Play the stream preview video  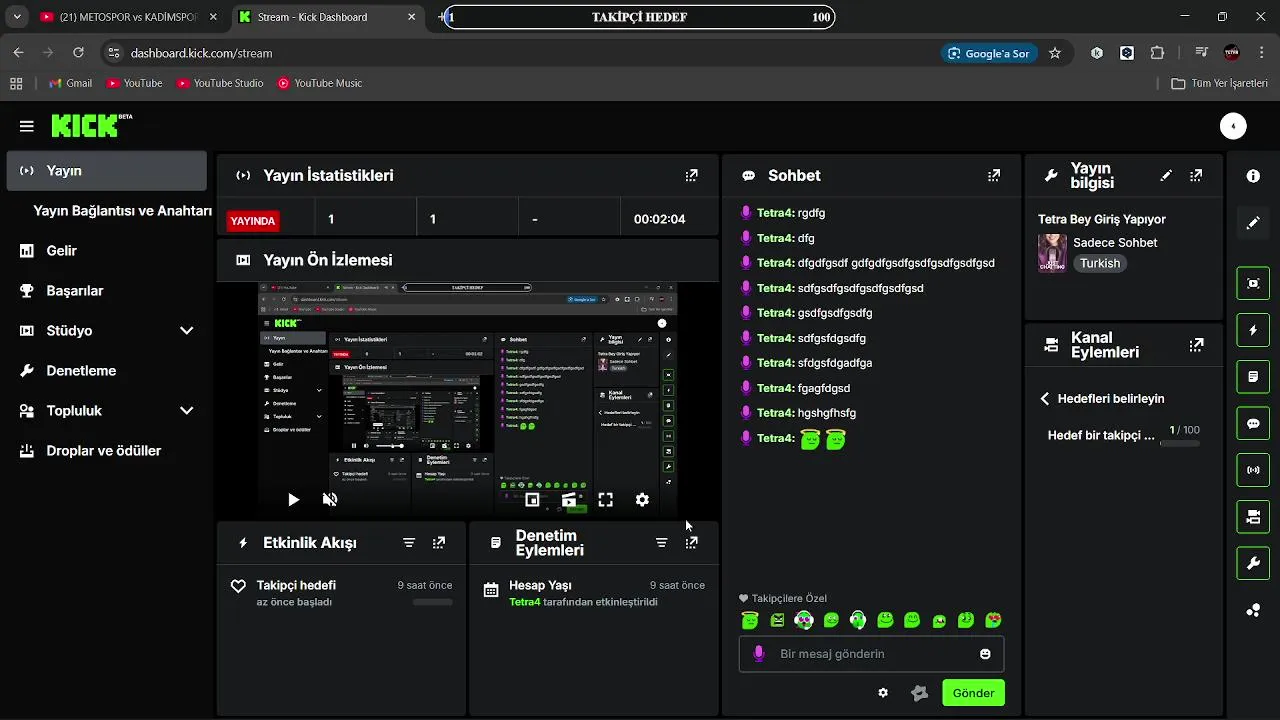coord(293,499)
